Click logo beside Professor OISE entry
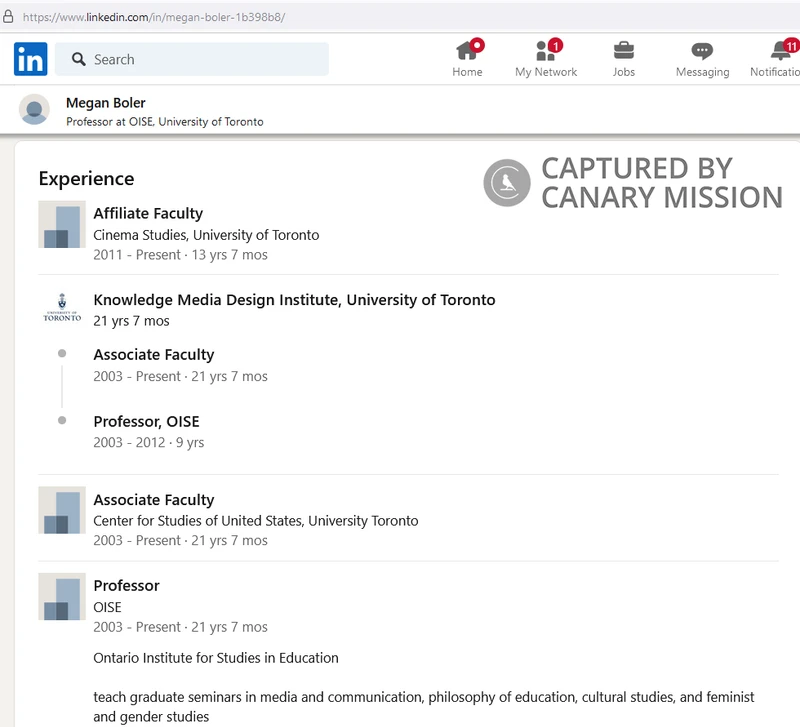Viewport: 800px width, 727px height. [x=62, y=596]
